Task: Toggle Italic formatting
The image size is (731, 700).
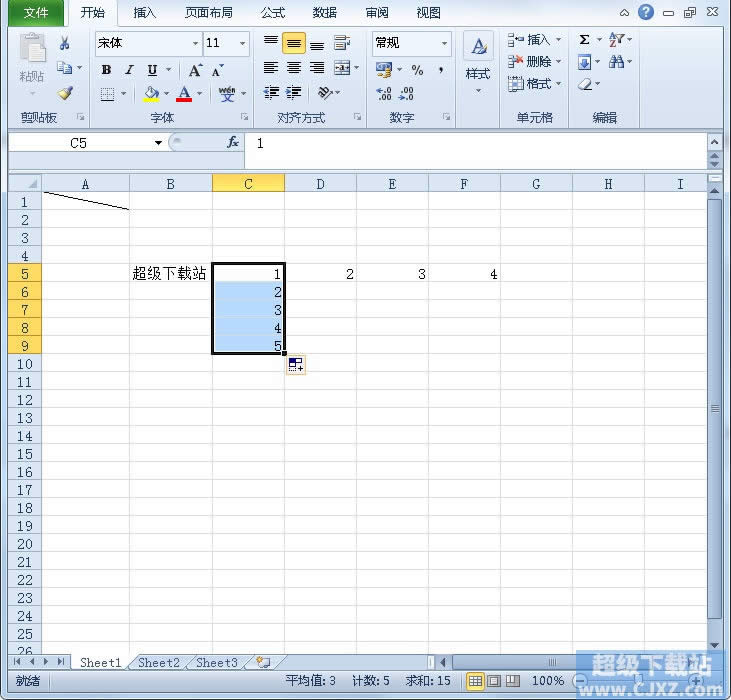Action: point(129,70)
